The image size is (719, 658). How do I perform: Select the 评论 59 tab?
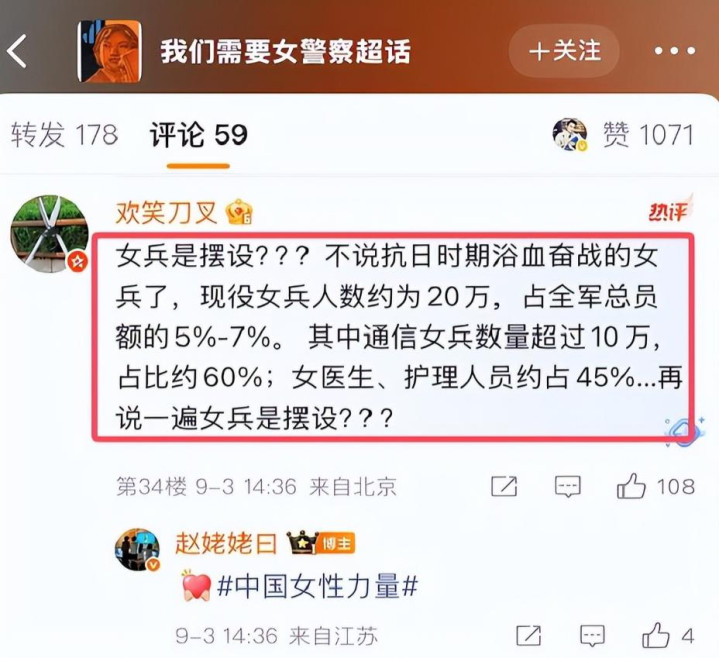pyautogui.click(x=199, y=134)
